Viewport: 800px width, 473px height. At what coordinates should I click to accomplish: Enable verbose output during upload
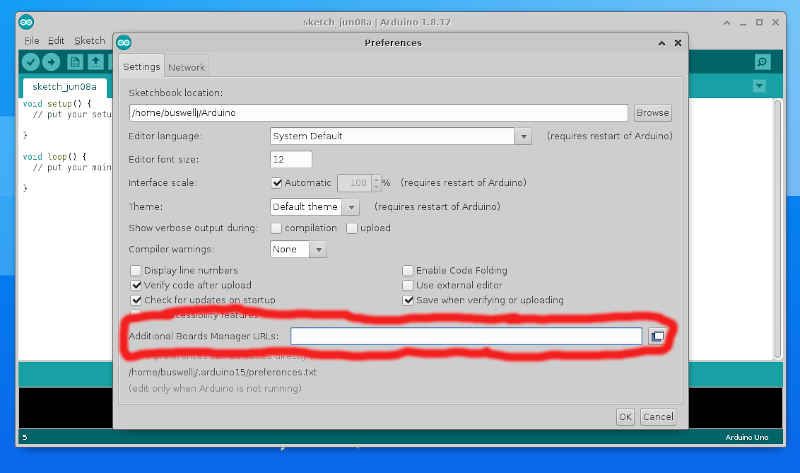[352, 228]
